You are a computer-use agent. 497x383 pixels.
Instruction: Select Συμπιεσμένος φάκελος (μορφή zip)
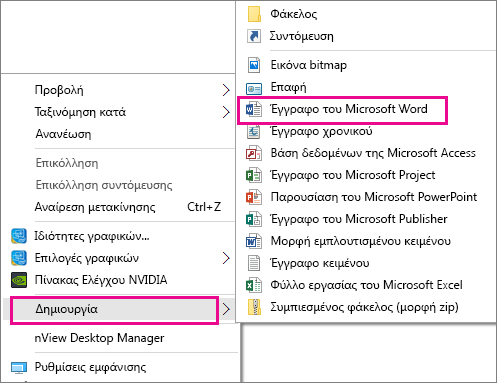(366, 307)
